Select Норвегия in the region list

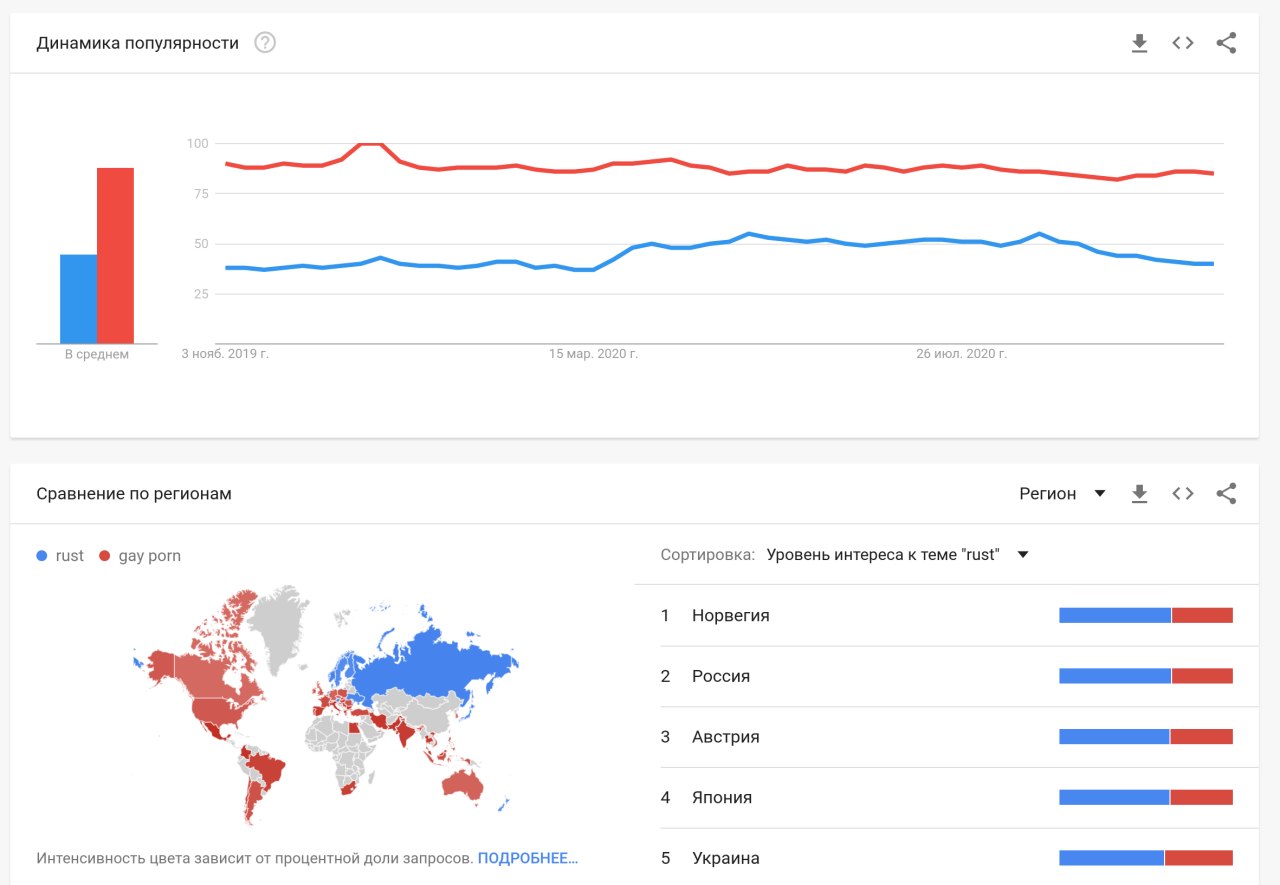731,615
